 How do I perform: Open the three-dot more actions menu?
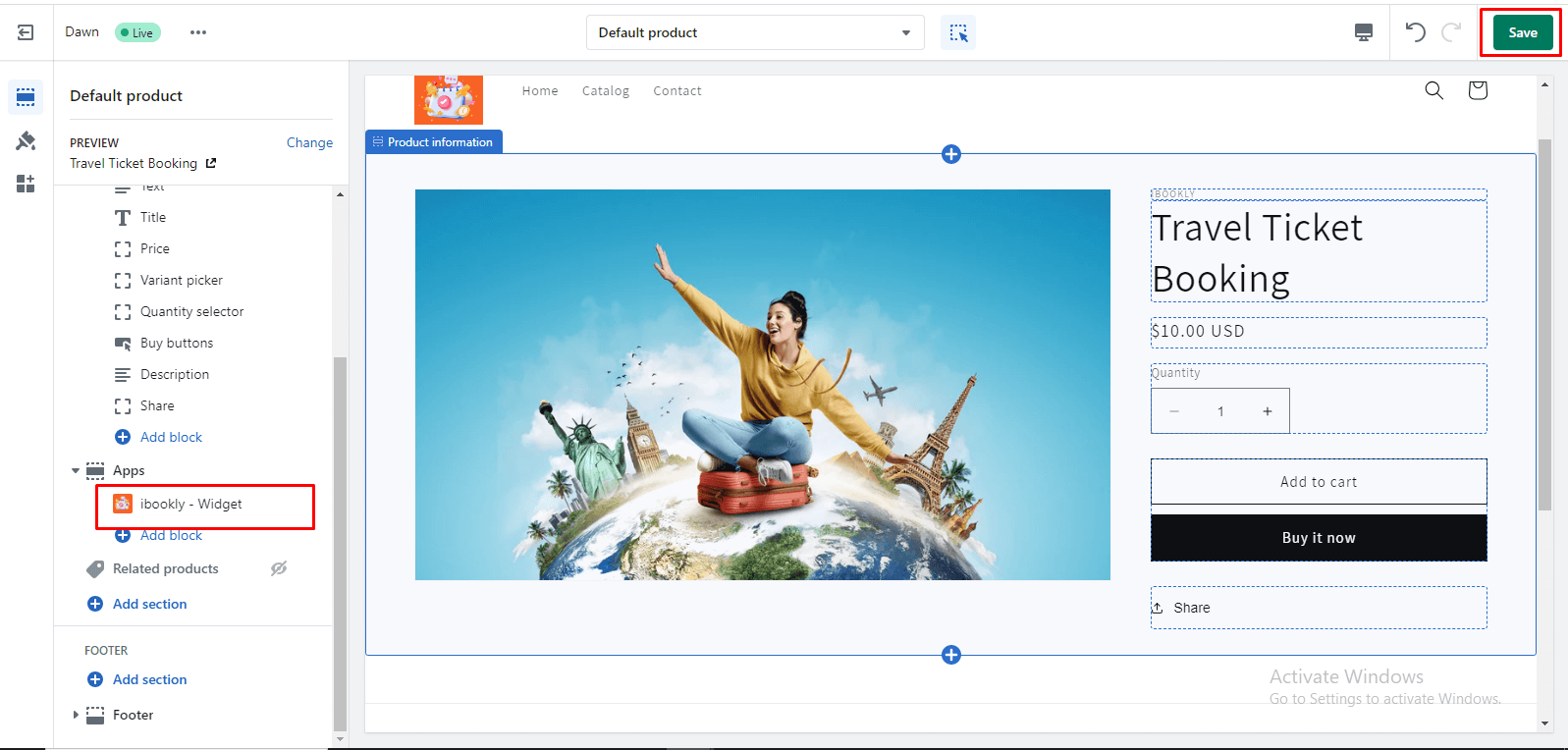[198, 32]
